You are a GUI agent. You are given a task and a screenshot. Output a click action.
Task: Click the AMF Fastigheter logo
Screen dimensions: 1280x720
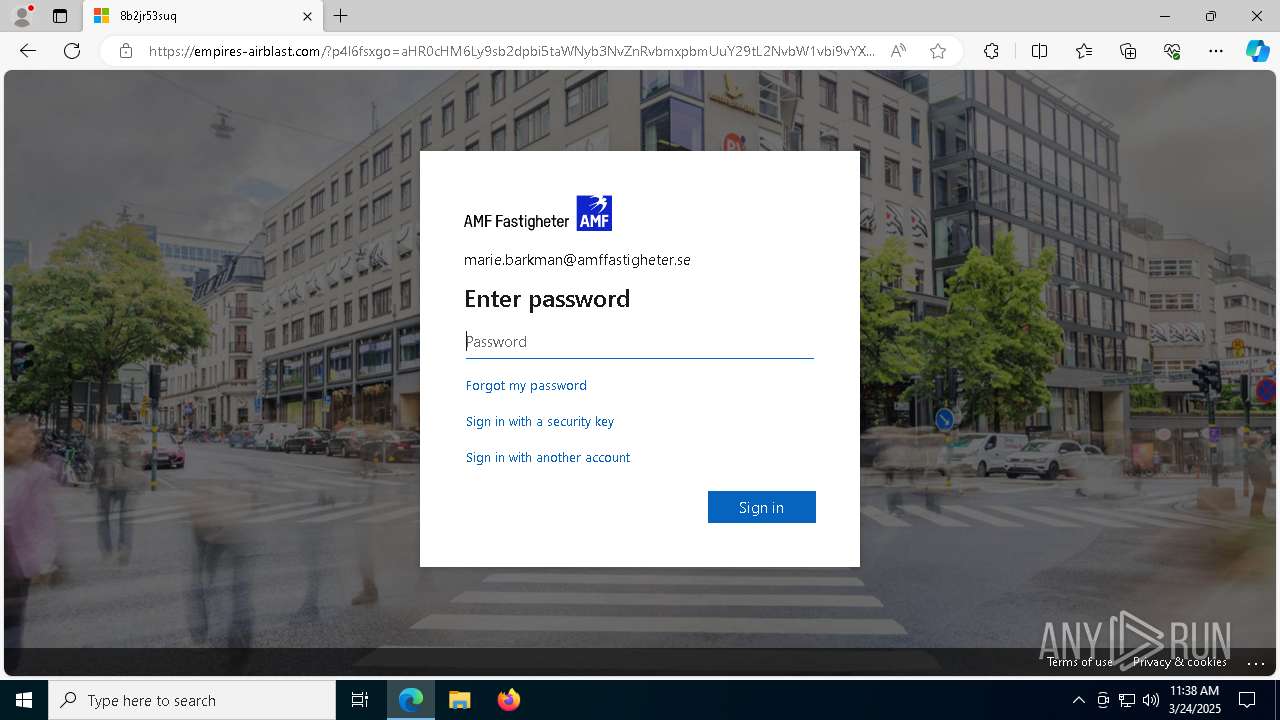[538, 214]
